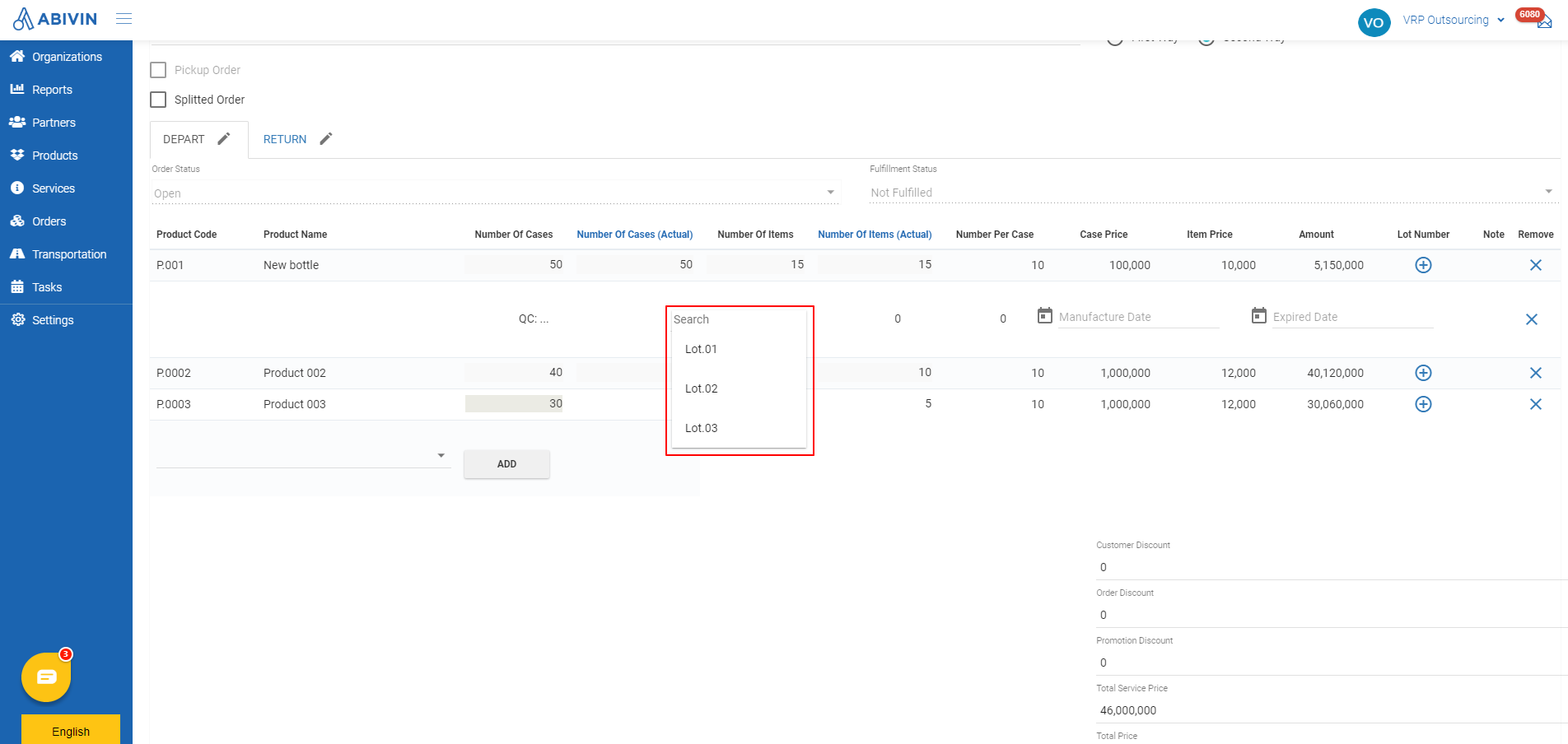Click the pencil icon on DEPART tab
This screenshot has width=1568, height=744.
224,138
